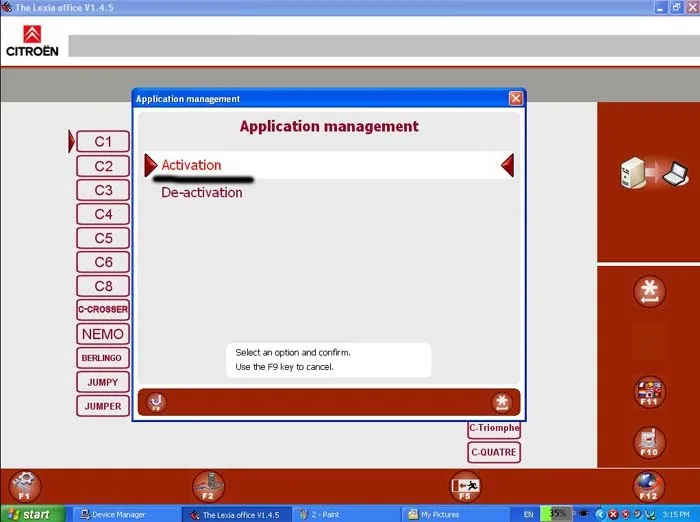
Task: Select the De-activation option
Action: click(x=202, y=192)
